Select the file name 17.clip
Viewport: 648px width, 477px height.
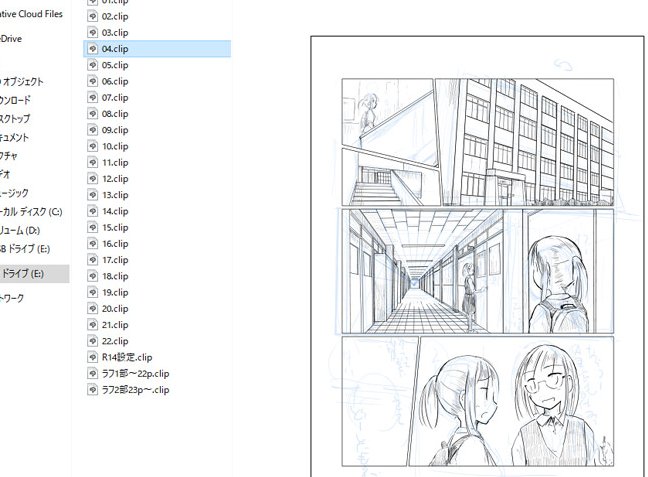pos(115,260)
